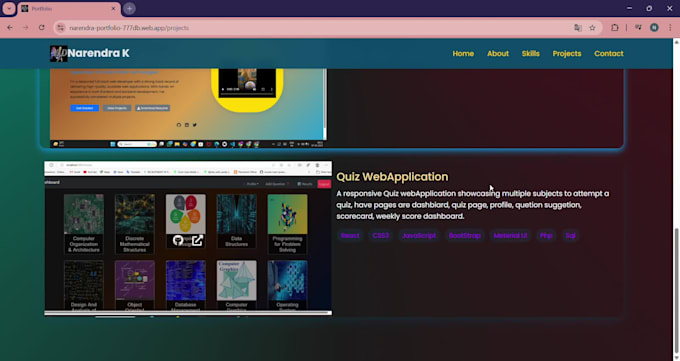Open the Chrome three-dot menu

670,28
